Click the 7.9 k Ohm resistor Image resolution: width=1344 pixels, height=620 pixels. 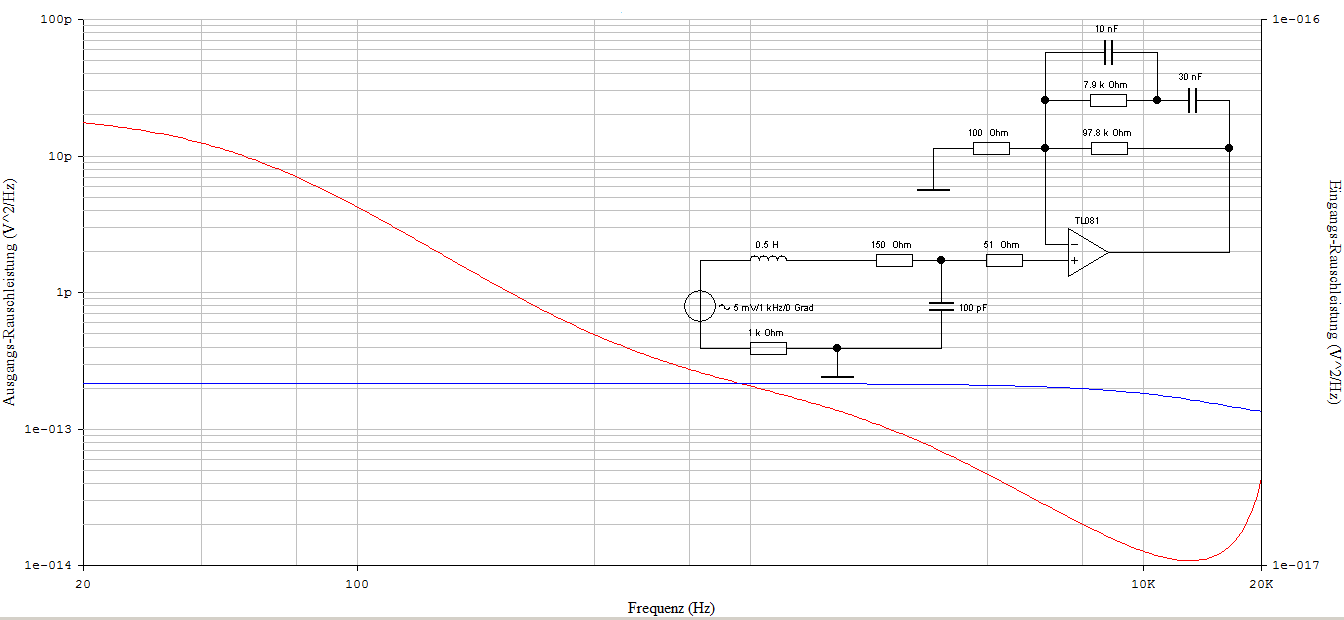pos(1108,100)
